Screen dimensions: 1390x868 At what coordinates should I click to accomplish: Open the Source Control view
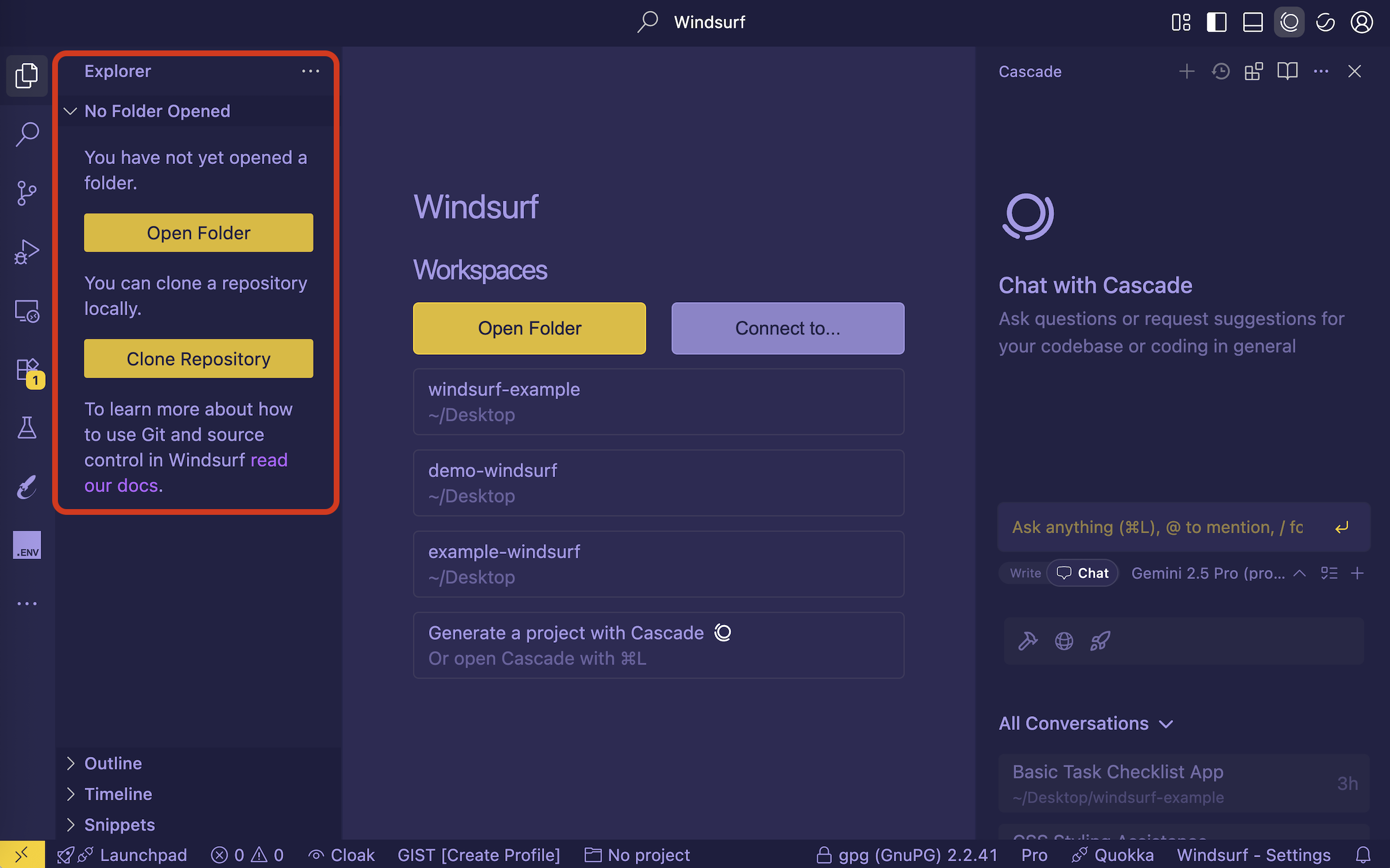(26, 193)
